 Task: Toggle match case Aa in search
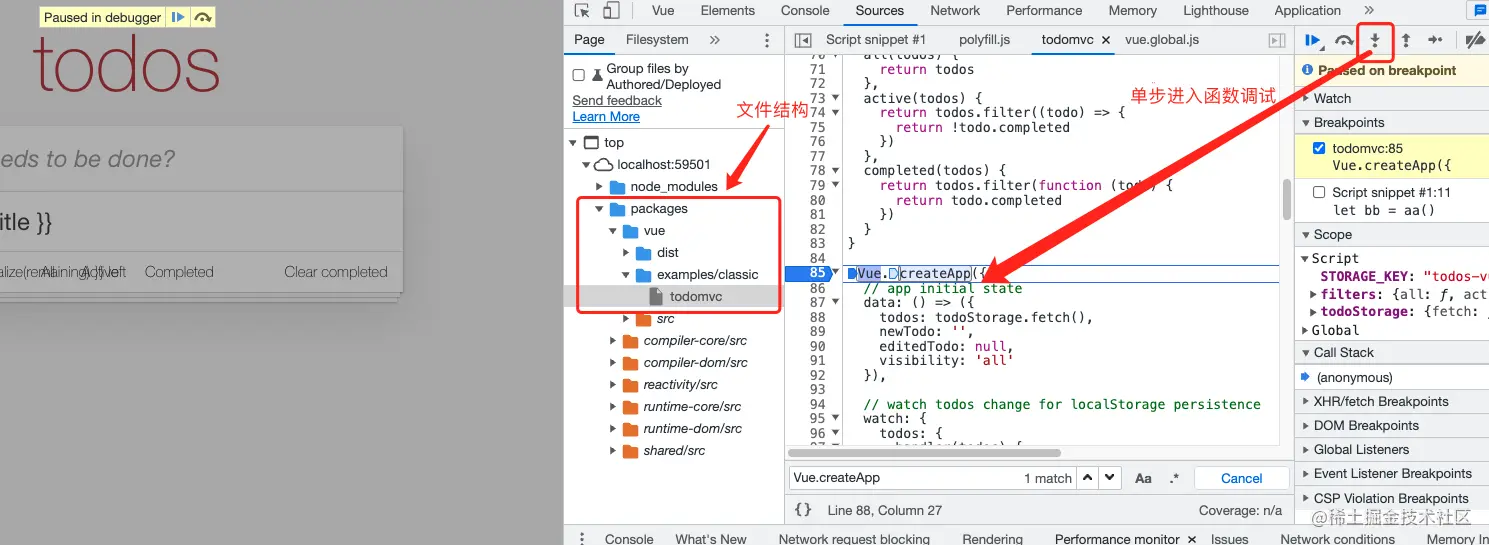tap(1143, 478)
